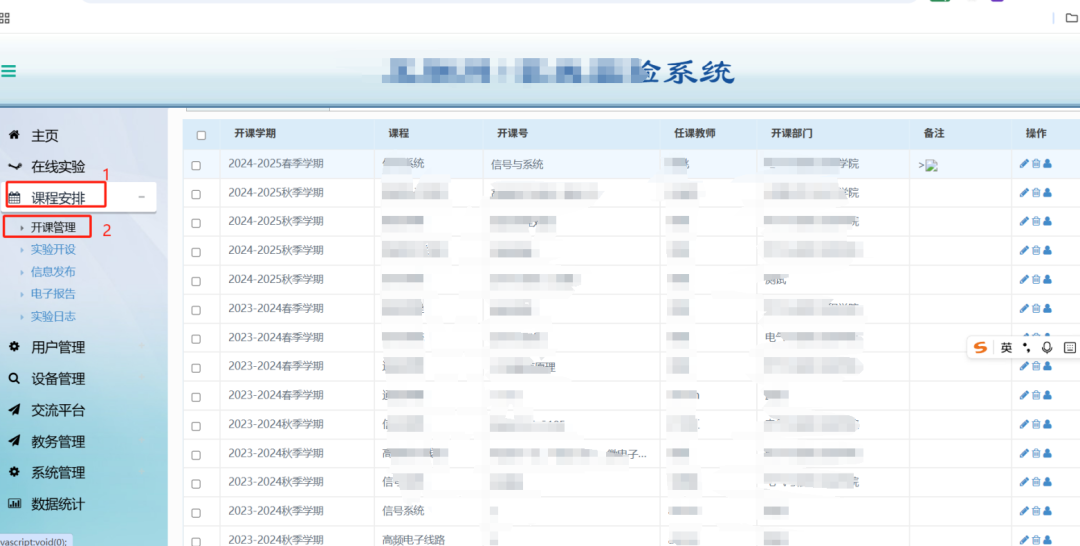Click the broken image icon in 备注 column

coord(931,165)
